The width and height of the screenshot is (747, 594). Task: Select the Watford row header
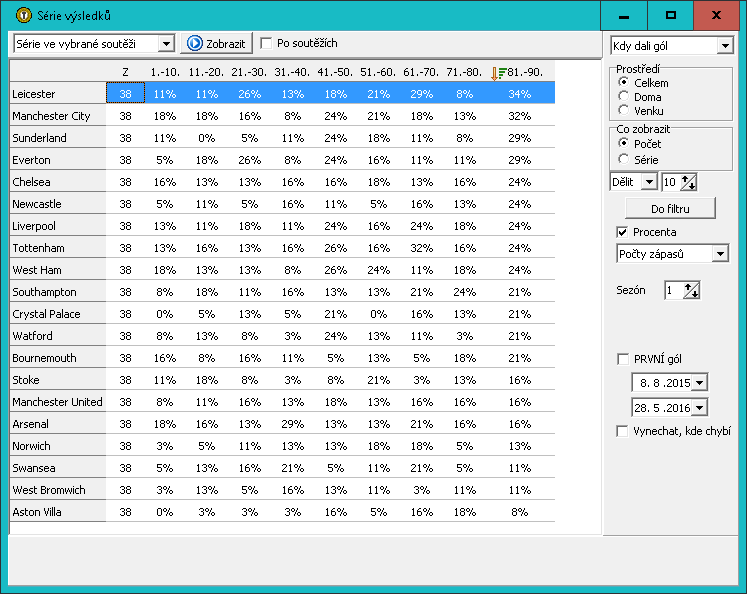coord(58,336)
